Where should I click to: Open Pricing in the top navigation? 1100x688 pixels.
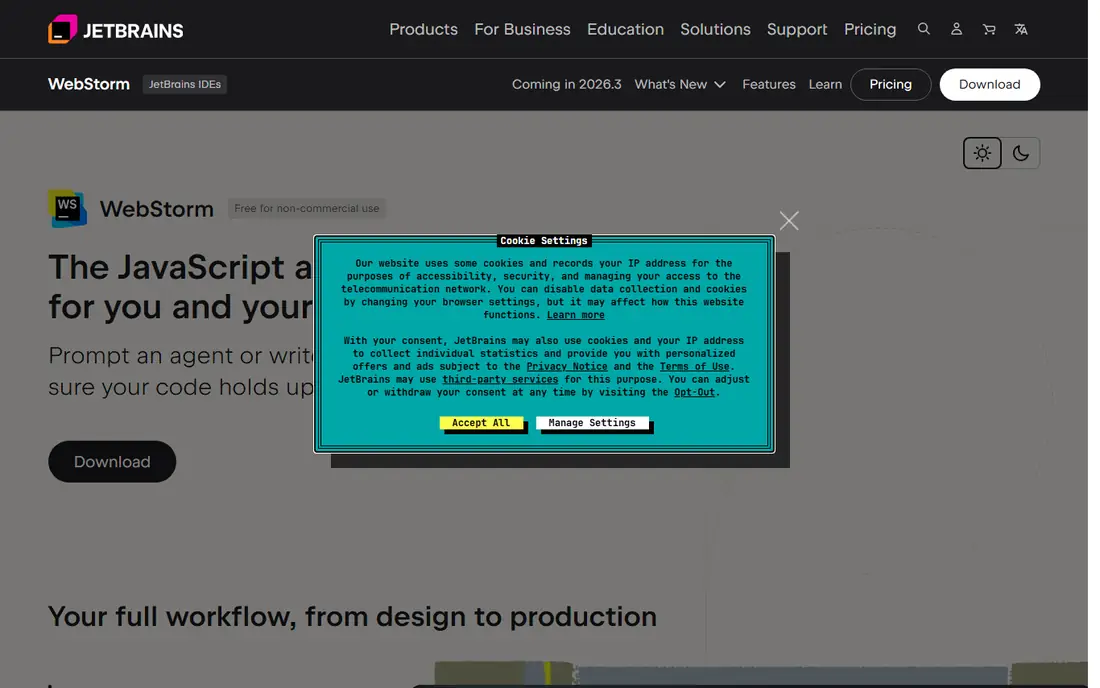point(869,29)
